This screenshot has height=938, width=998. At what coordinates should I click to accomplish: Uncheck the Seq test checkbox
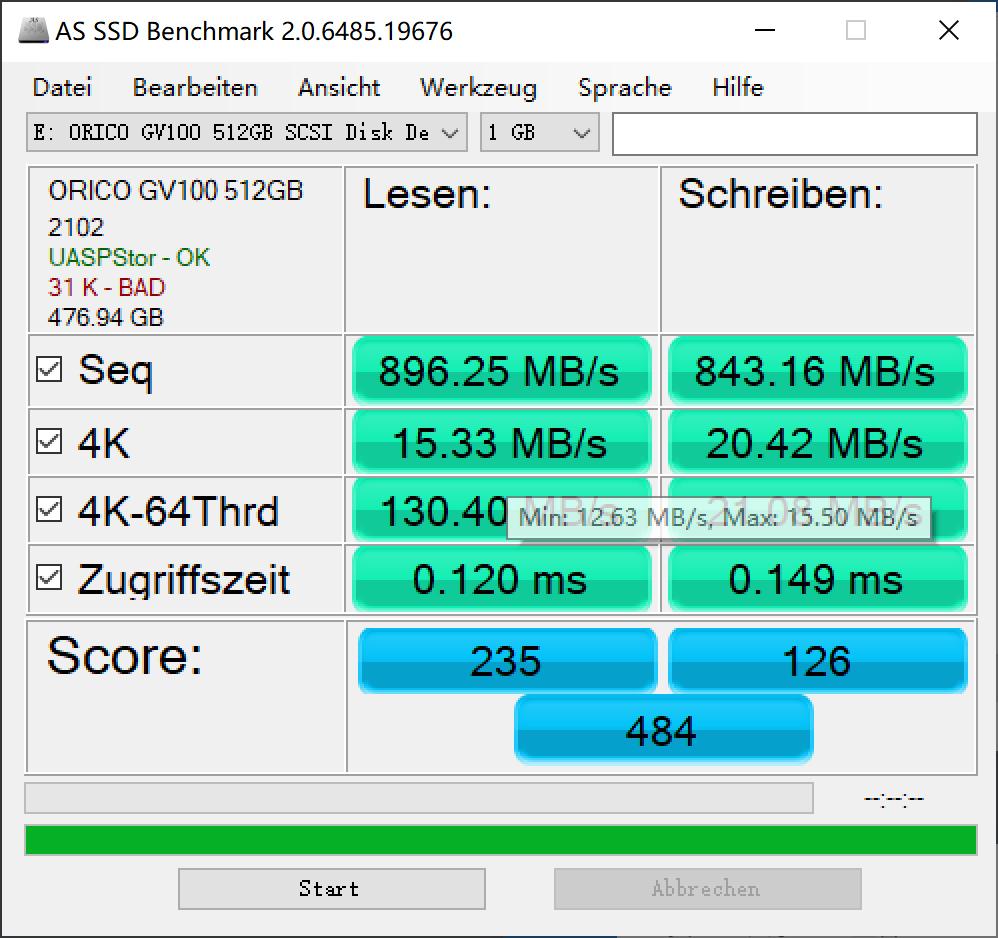click(x=49, y=369)
